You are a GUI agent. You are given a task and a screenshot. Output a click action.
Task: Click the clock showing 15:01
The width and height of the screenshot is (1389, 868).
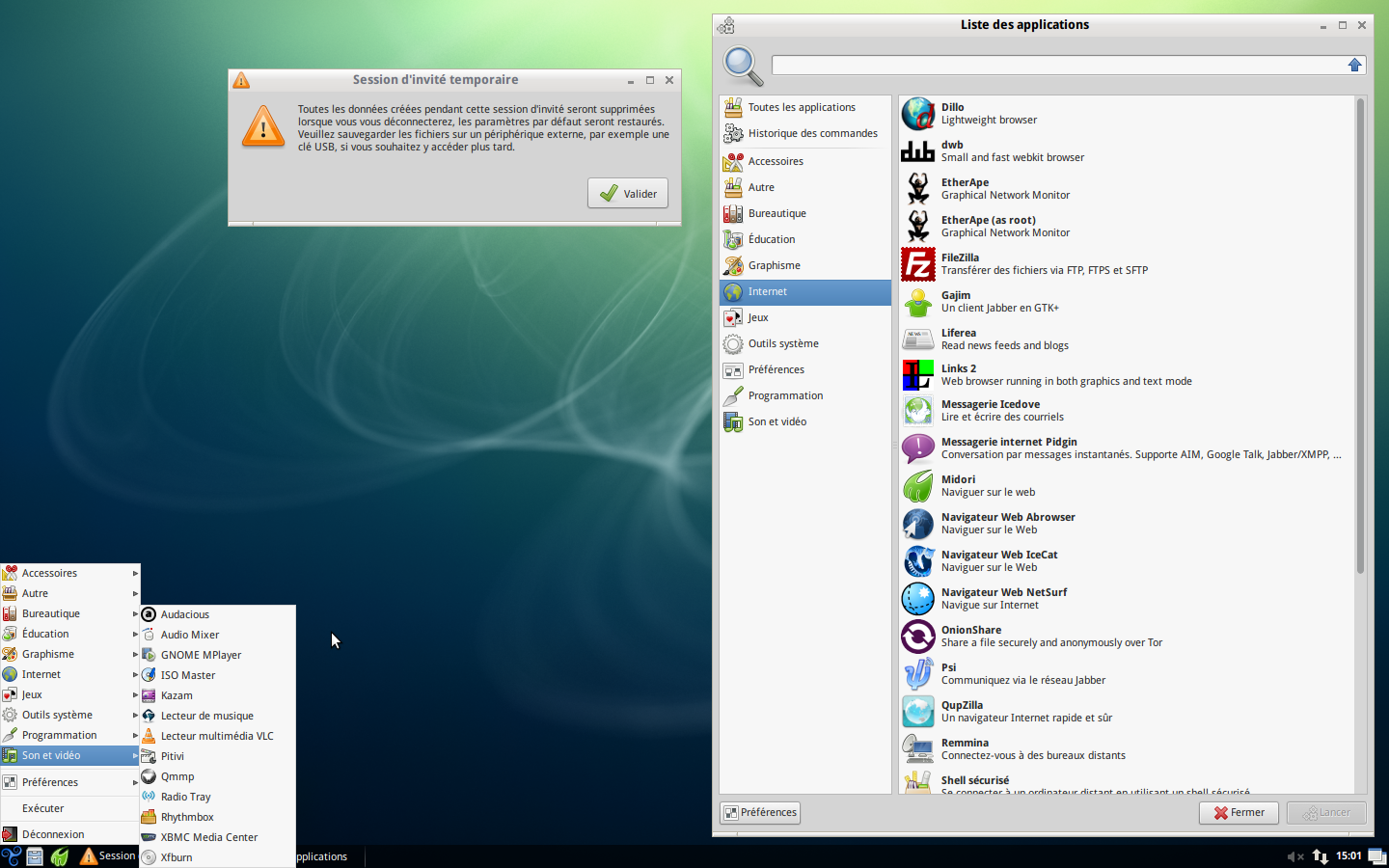tap(1348, 856)
